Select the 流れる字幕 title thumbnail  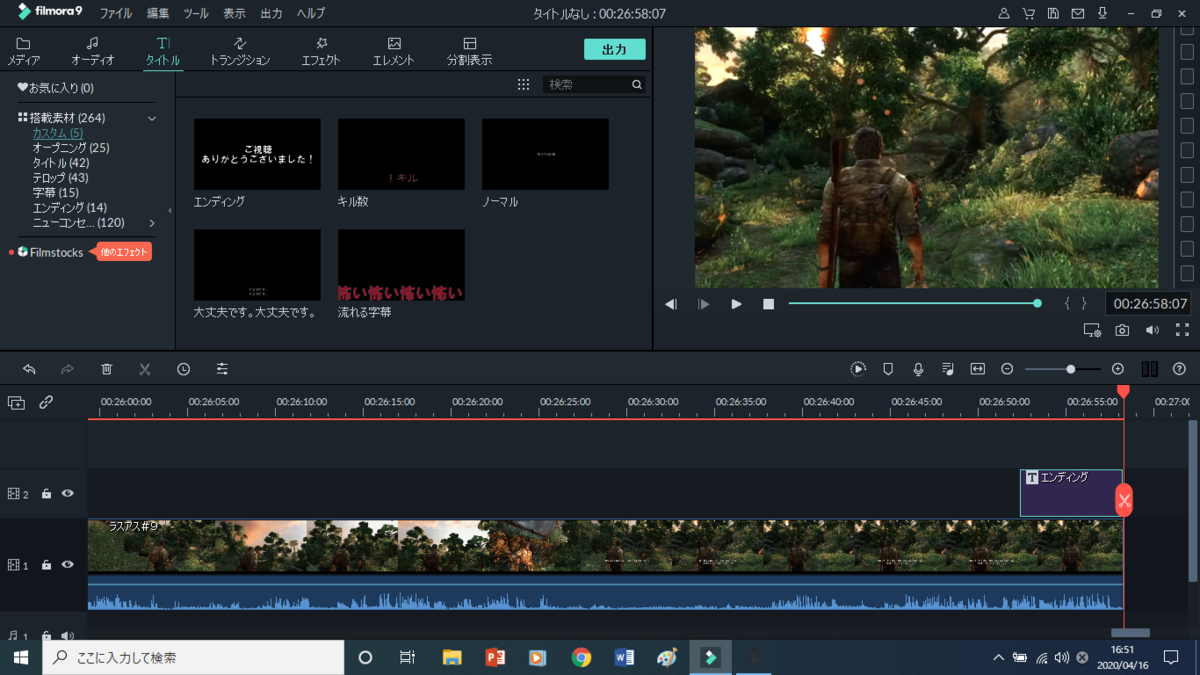coord(401,265)
